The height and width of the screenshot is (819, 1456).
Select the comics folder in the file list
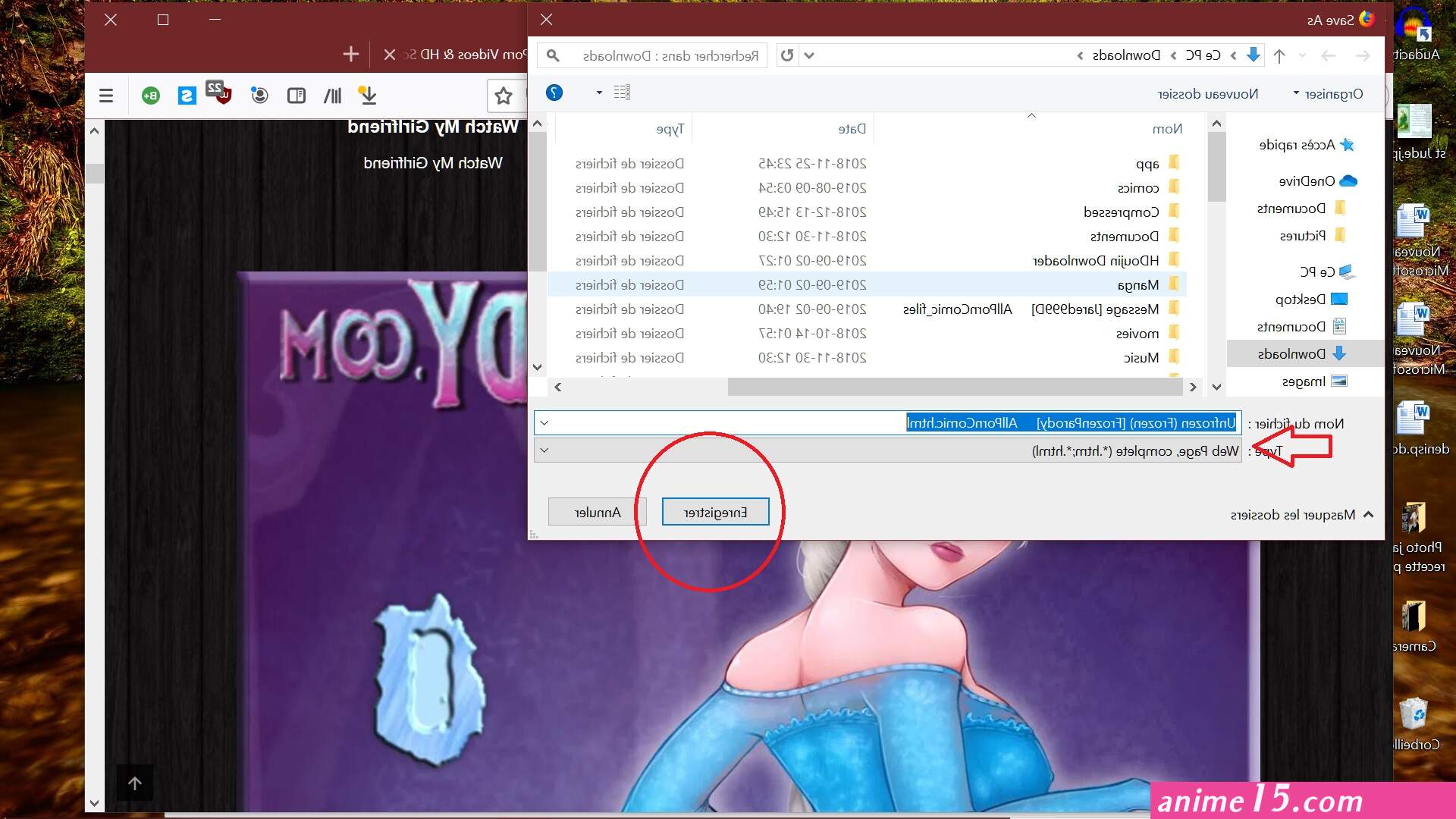pyautogui.click(x=867, y=188)
